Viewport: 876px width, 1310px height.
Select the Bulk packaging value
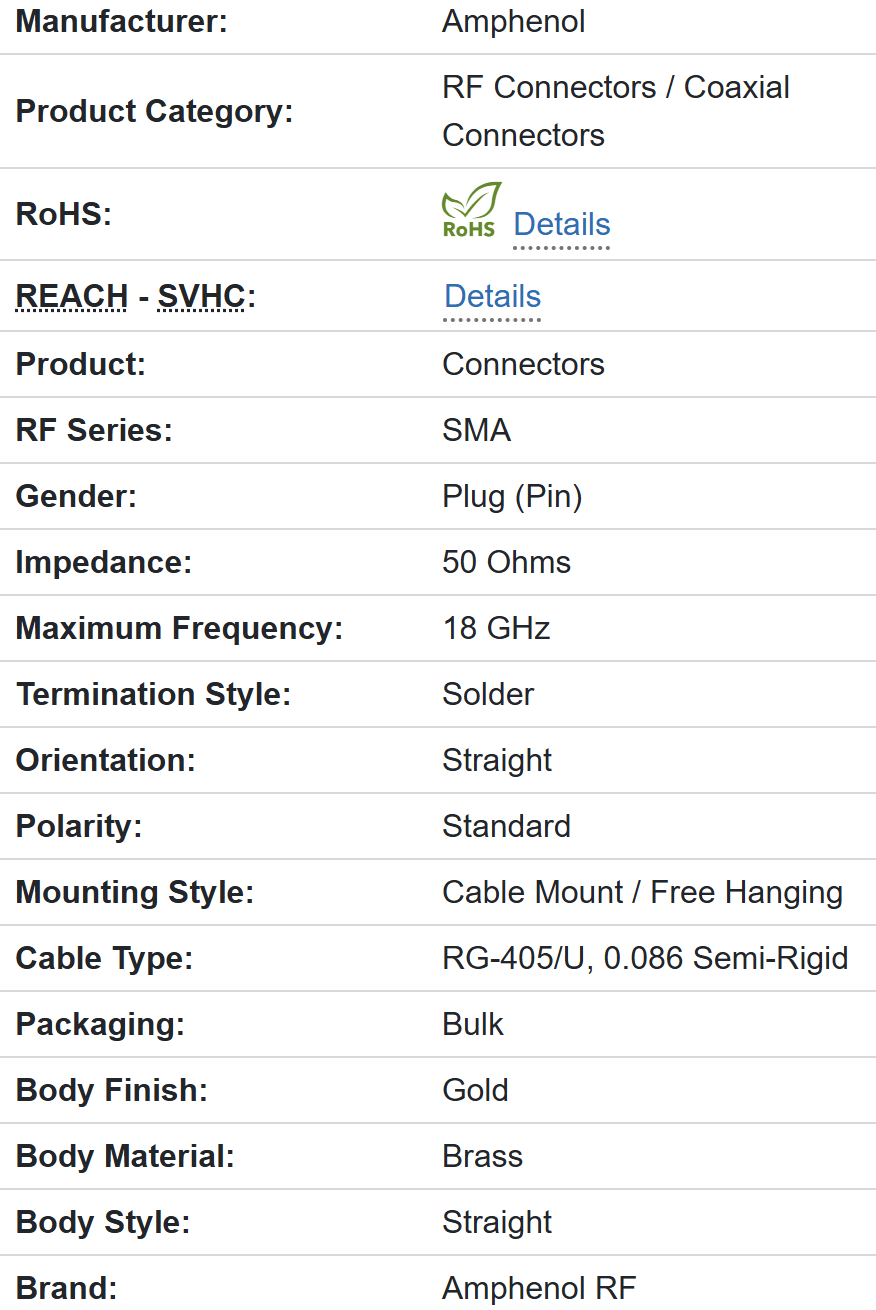tap(473, 1024)
